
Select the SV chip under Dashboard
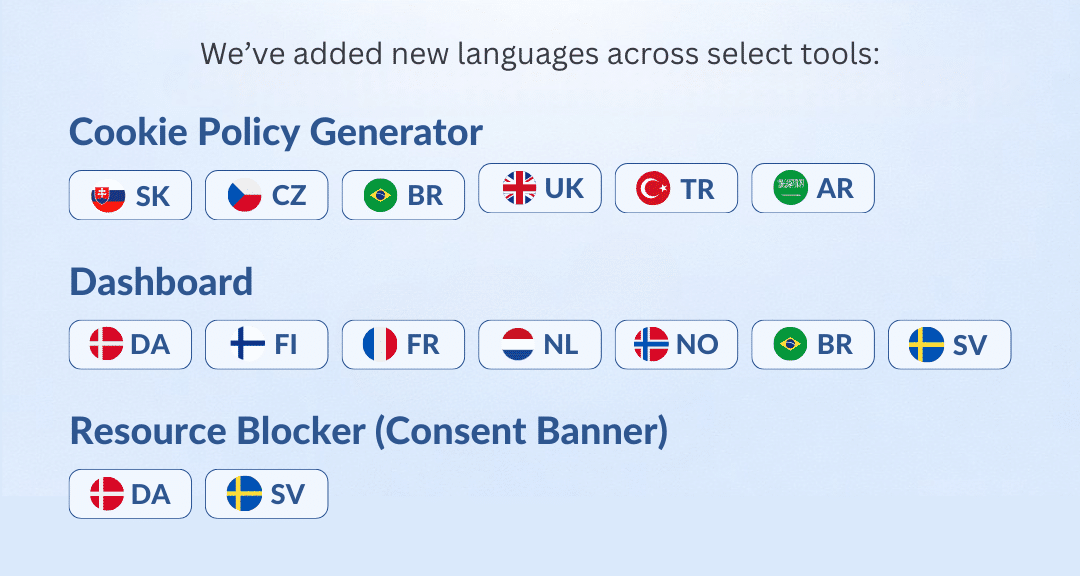coord(949,345)
